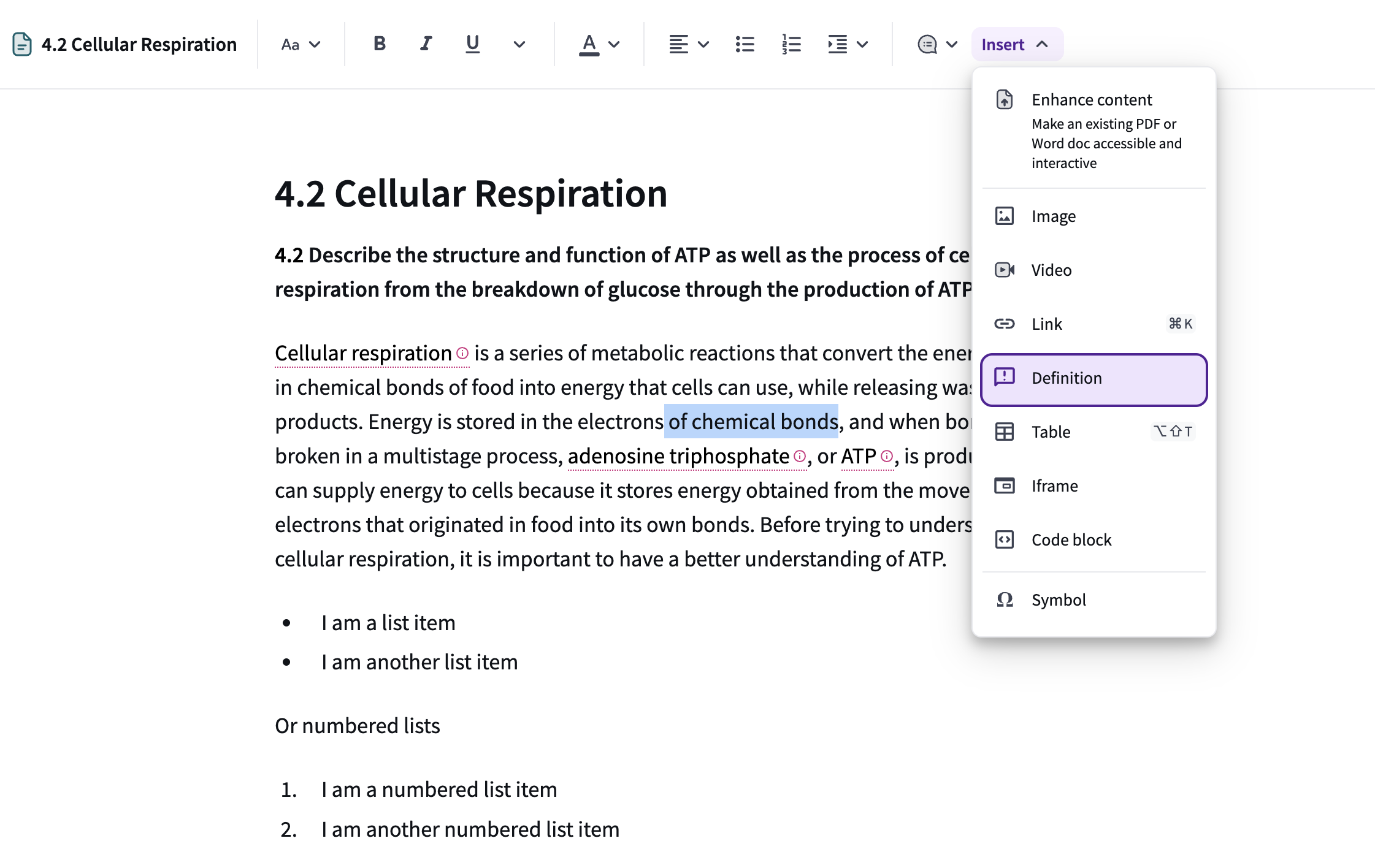Image resolution: width=1375 pixels, height=868 pixels.
Task: Toggle bold formatting
Action: (x=380, y=44)
